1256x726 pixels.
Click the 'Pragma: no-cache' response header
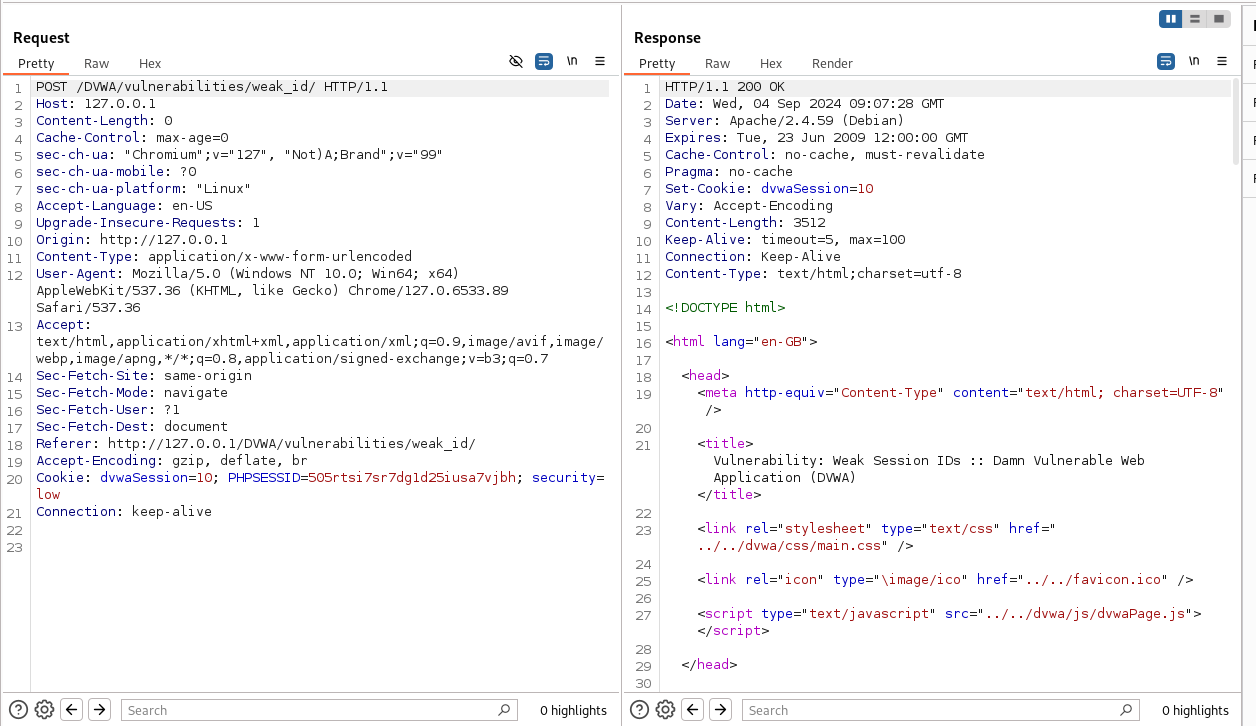(729, 172)
